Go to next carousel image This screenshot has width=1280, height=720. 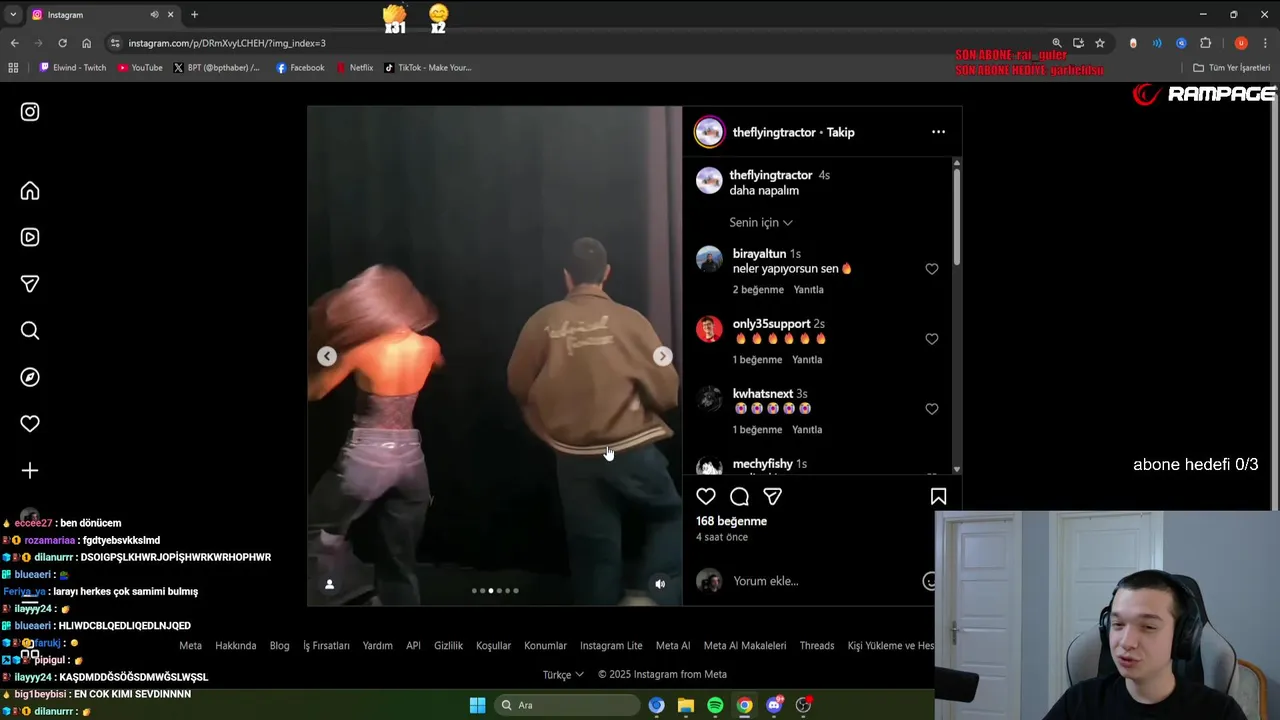tap(662, 356)
